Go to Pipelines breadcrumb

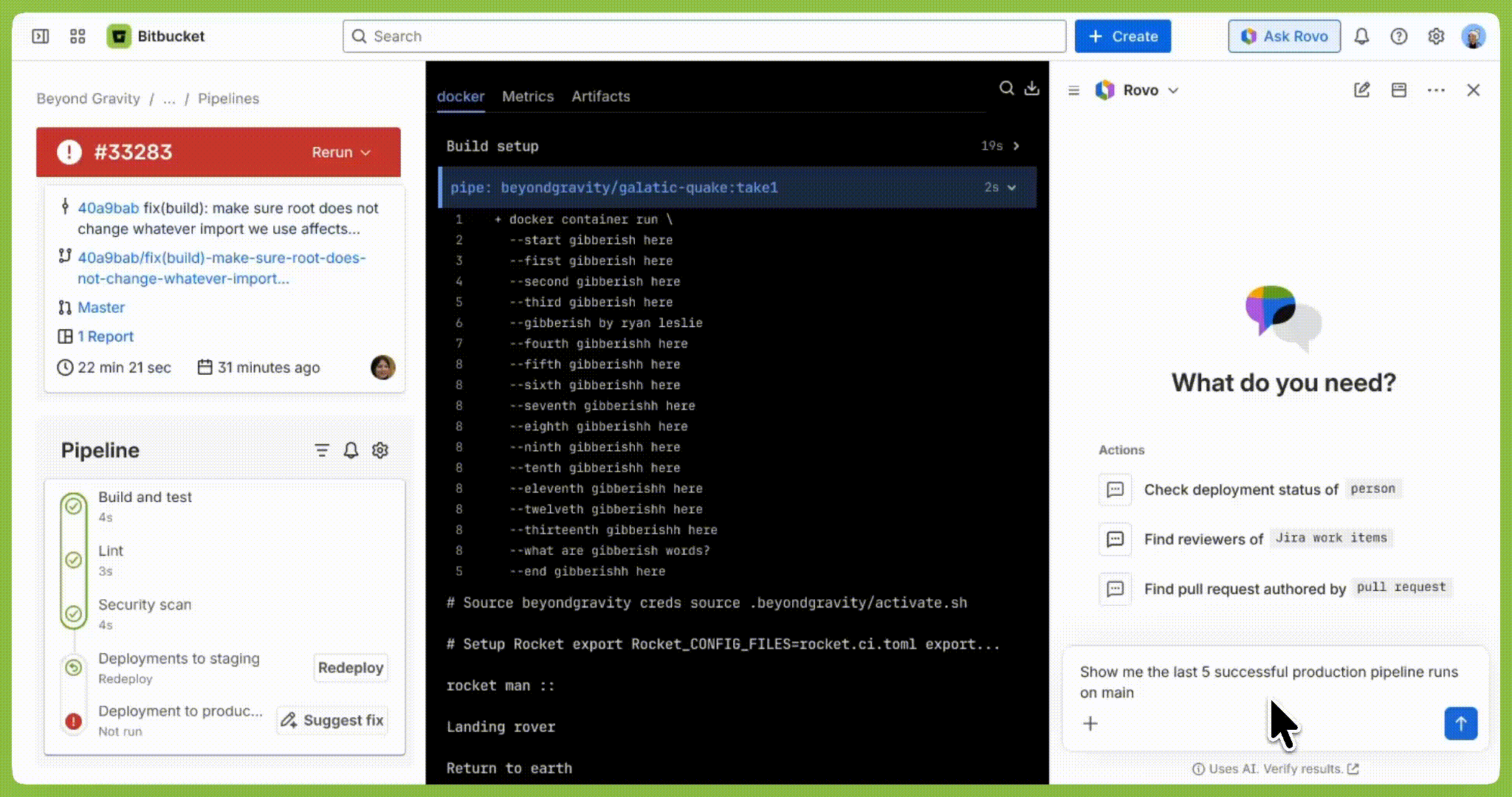(228, 98)
